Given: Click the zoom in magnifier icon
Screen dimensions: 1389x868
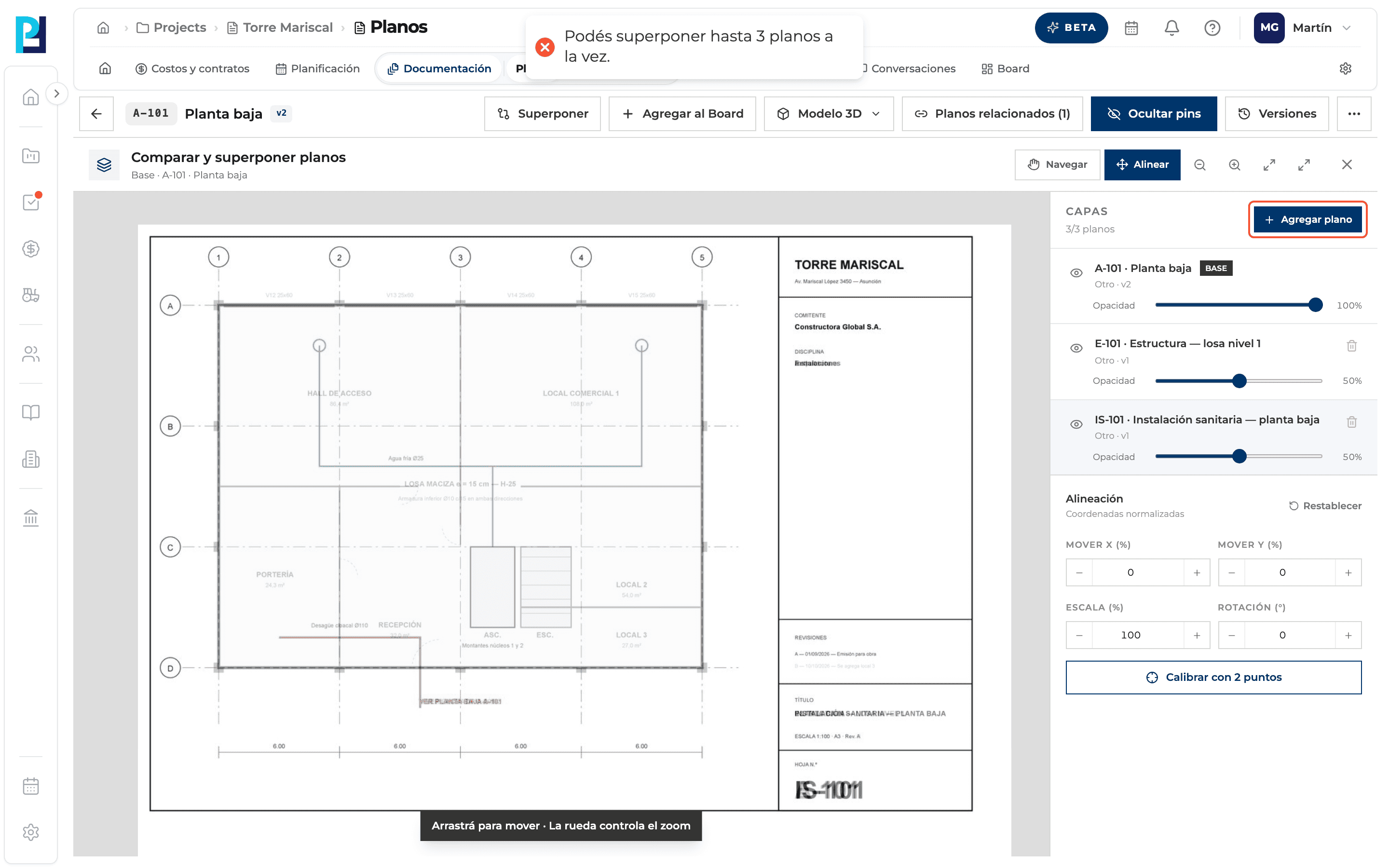Looking at the screenshot, I should 1234,165.
